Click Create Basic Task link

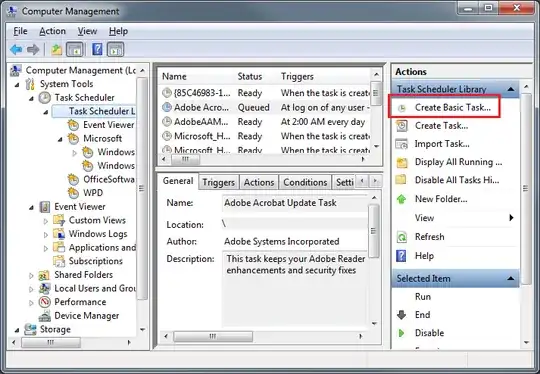click(x=453, y=107)
